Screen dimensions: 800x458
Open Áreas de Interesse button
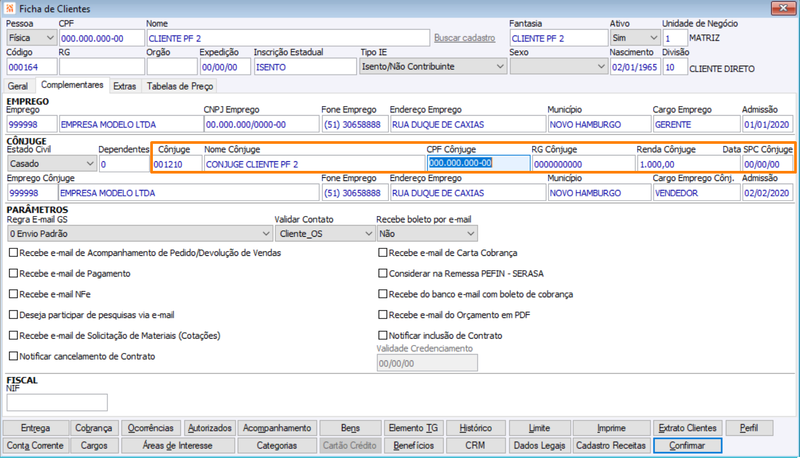pyautogui.click(x=178, y=445)
